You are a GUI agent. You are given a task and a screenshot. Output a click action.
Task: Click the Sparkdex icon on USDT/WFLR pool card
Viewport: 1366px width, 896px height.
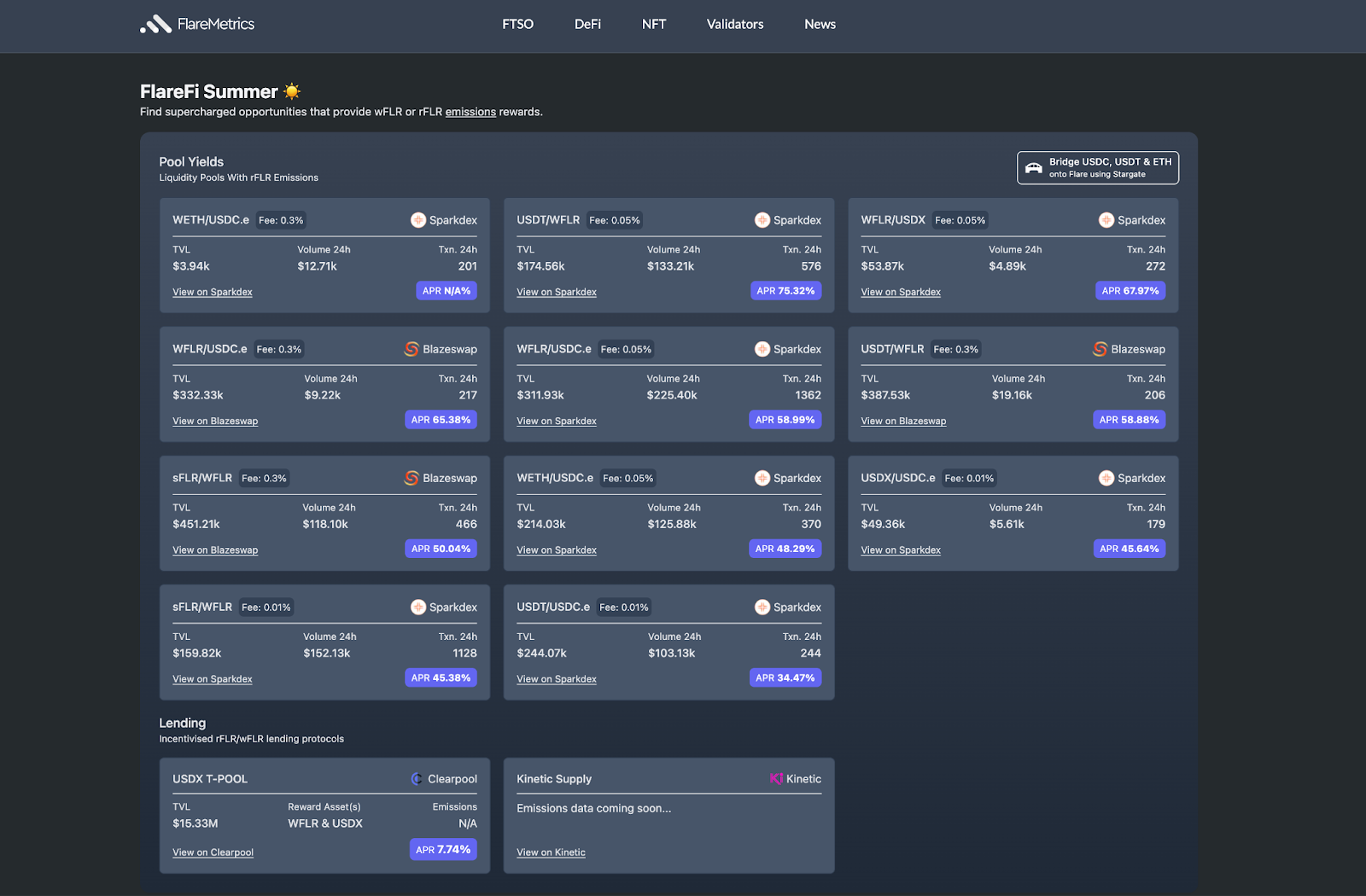pos(762,219)
